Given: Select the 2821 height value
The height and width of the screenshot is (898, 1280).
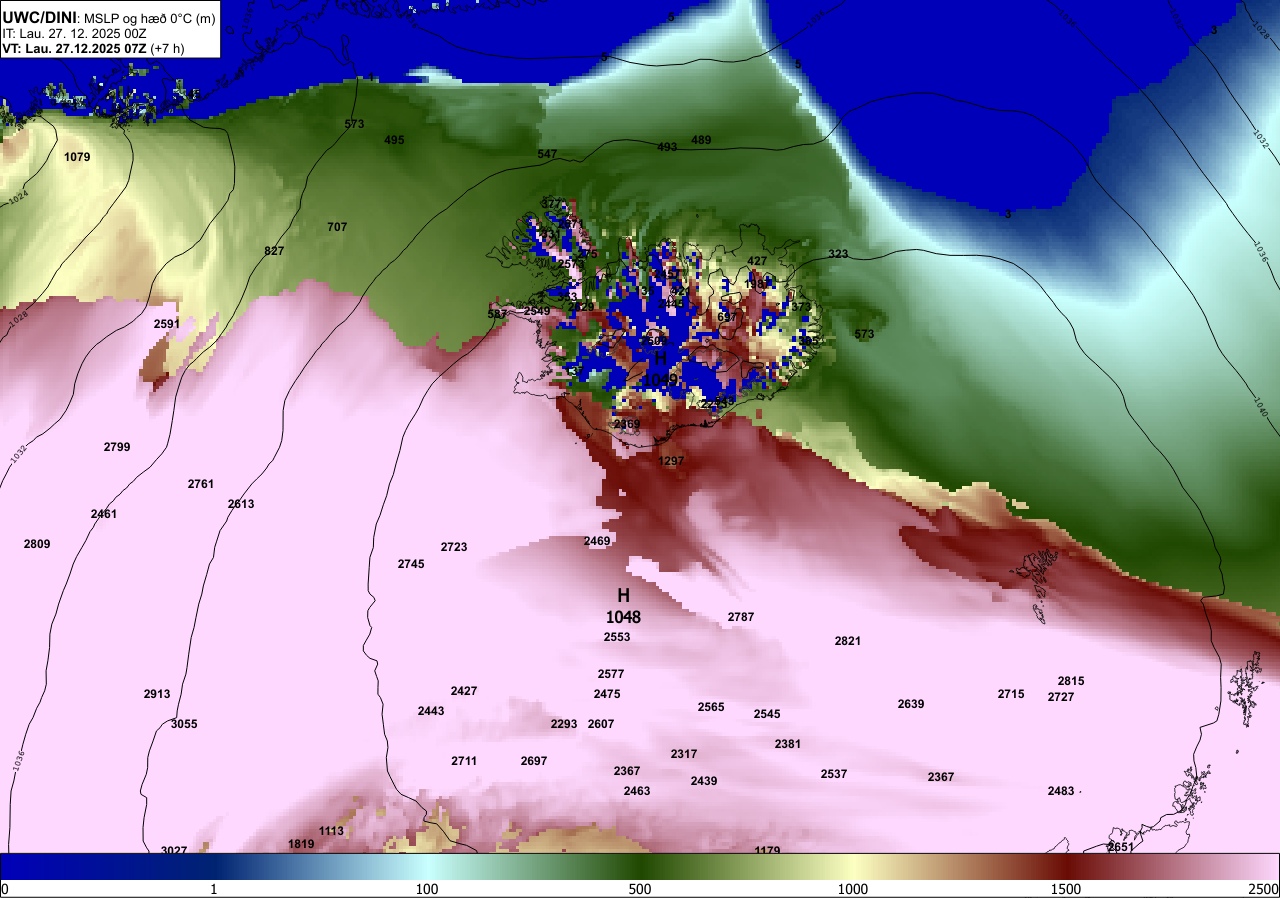Looking at the screenshot, I should (848, 641).
